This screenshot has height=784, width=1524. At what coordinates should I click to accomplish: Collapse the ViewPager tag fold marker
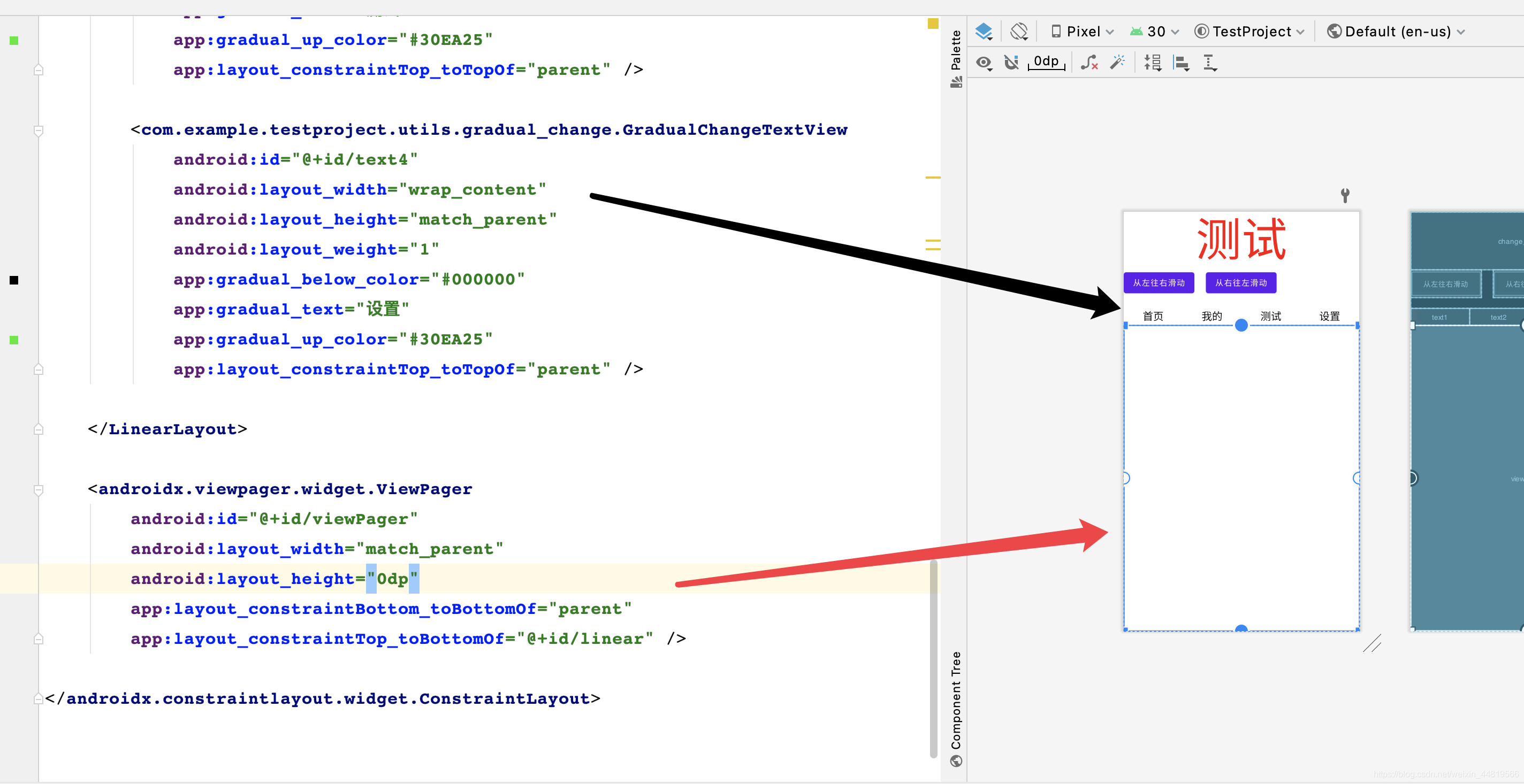point(39,489)
